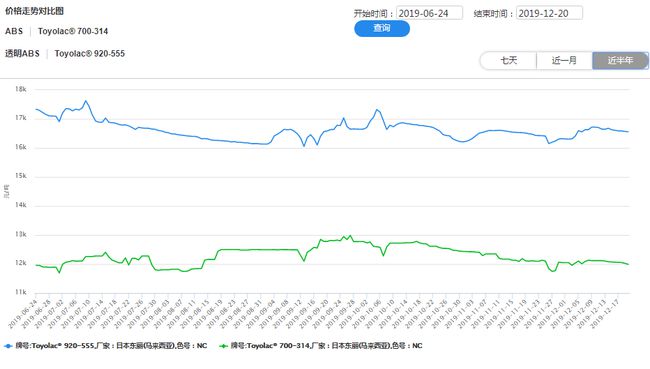Click the 2019-12-17 x-axis date label
Image resolution: width=650 pixels, height=369 pixels.
coord(604,314)
